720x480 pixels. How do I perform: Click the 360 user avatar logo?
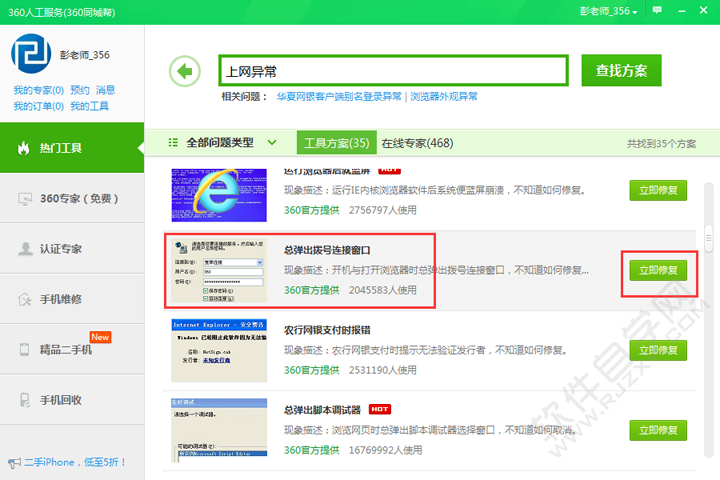point(31,53)
